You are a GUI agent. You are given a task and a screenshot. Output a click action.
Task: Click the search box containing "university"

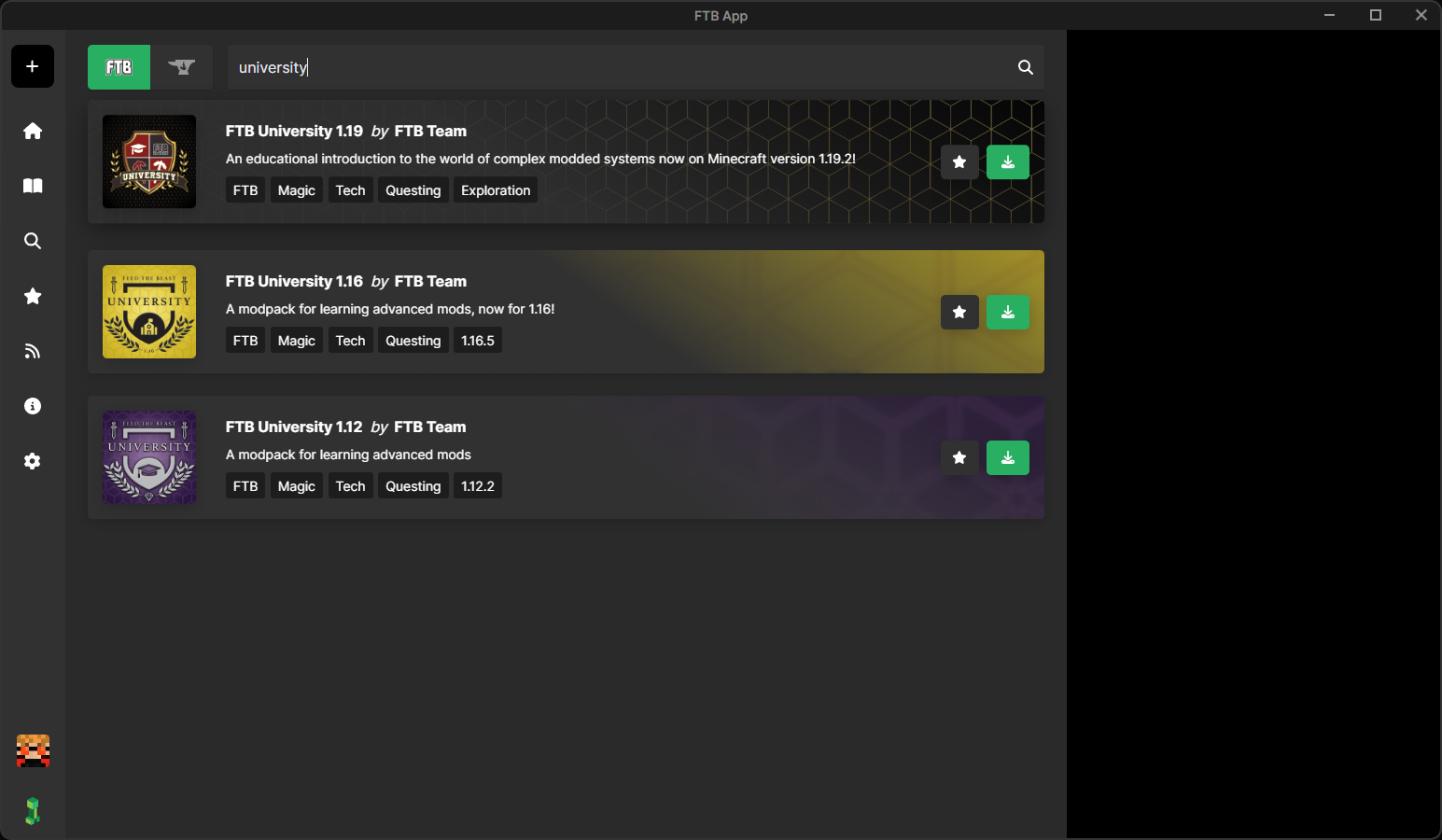pyautogui.click(x=616, y=67)
